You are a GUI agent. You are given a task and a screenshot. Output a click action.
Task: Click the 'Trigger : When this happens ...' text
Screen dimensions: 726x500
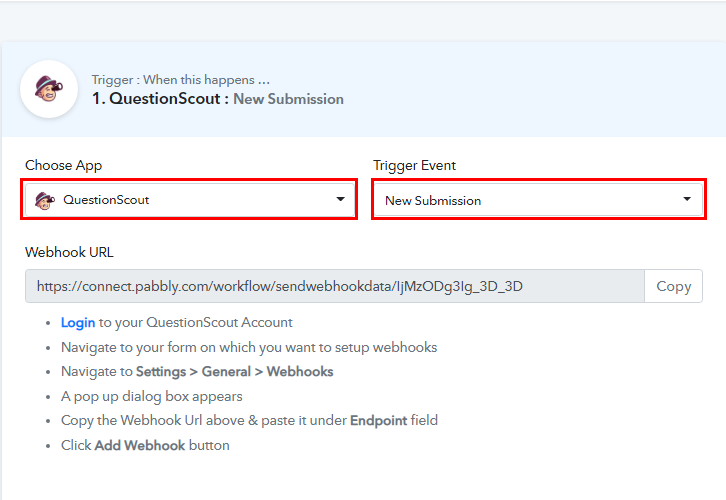click(181, 80)
